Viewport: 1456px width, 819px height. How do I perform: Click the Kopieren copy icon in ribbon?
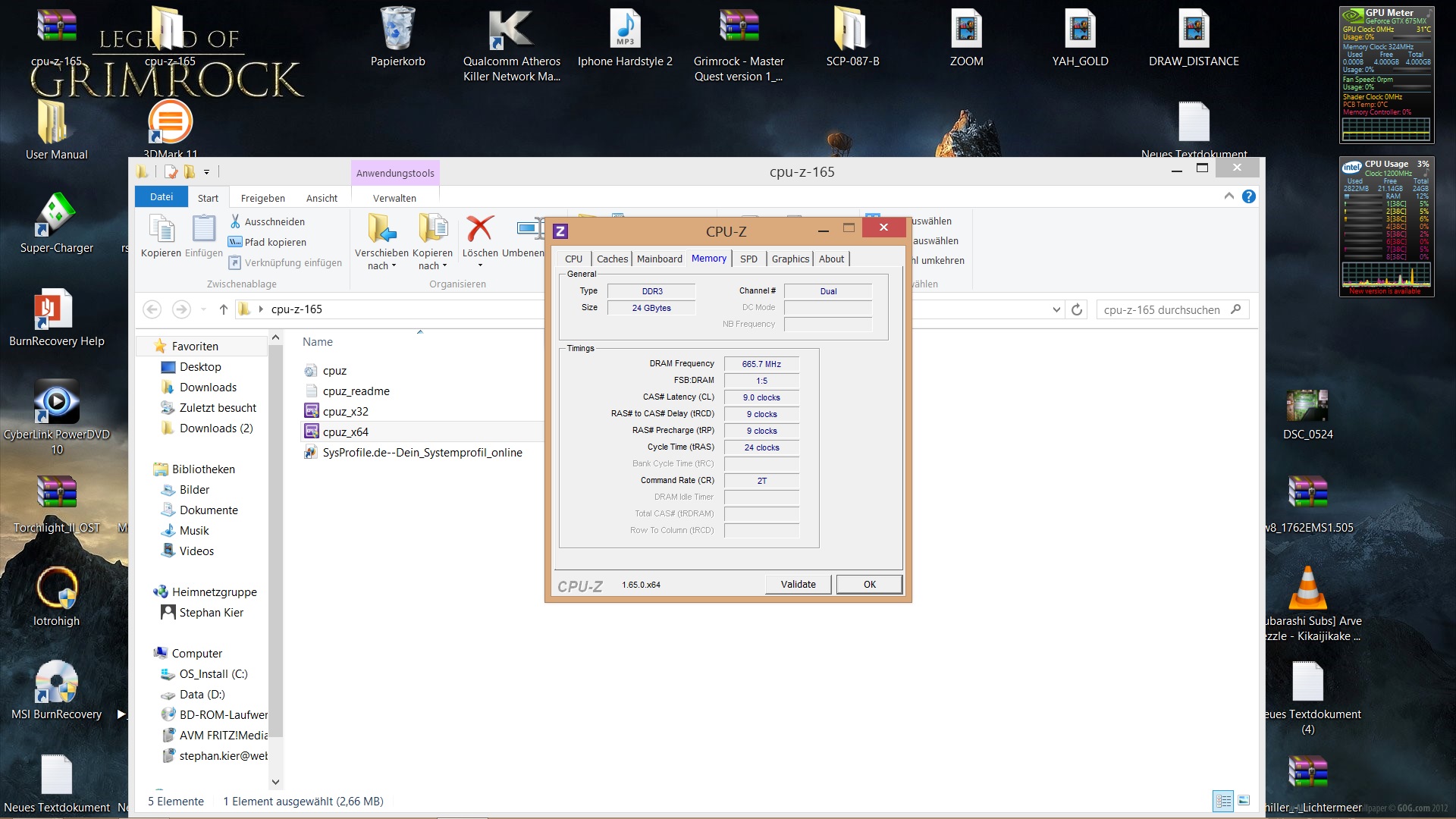(x=161, y=229)
